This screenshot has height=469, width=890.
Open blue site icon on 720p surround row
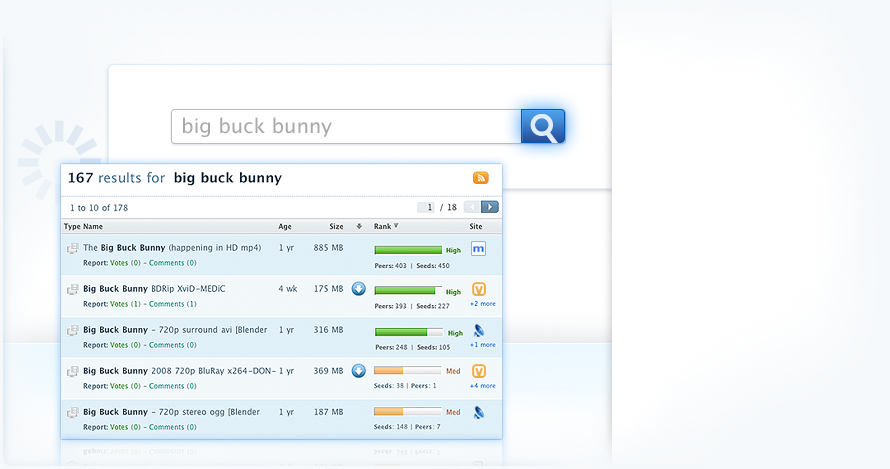point(479,330)
